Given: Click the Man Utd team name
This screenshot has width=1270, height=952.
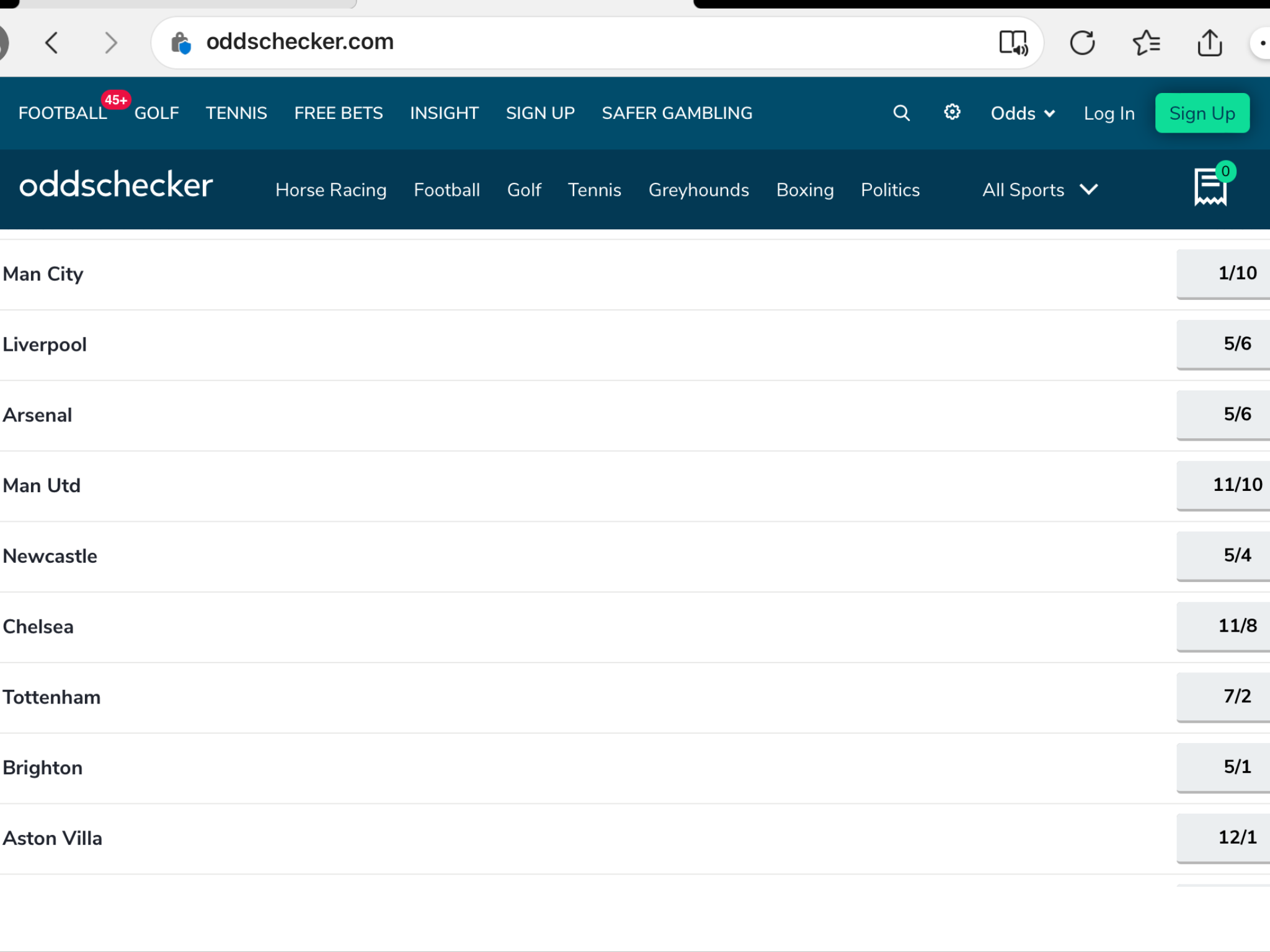Looking at the screenshot, I should (42, 485).
